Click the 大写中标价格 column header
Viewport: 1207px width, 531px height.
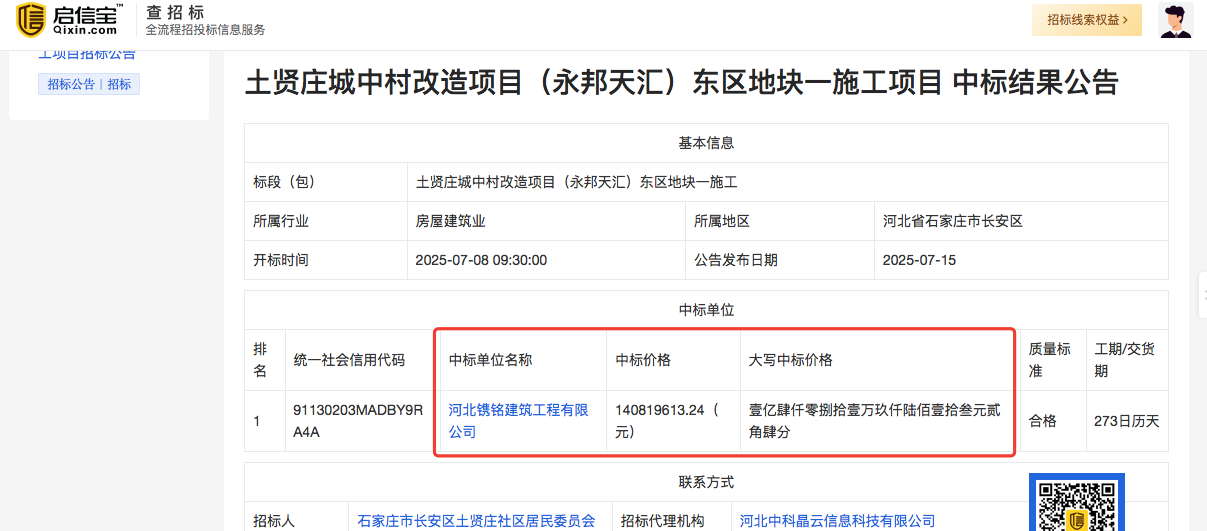pyautogui.click(x=790, y=360)
